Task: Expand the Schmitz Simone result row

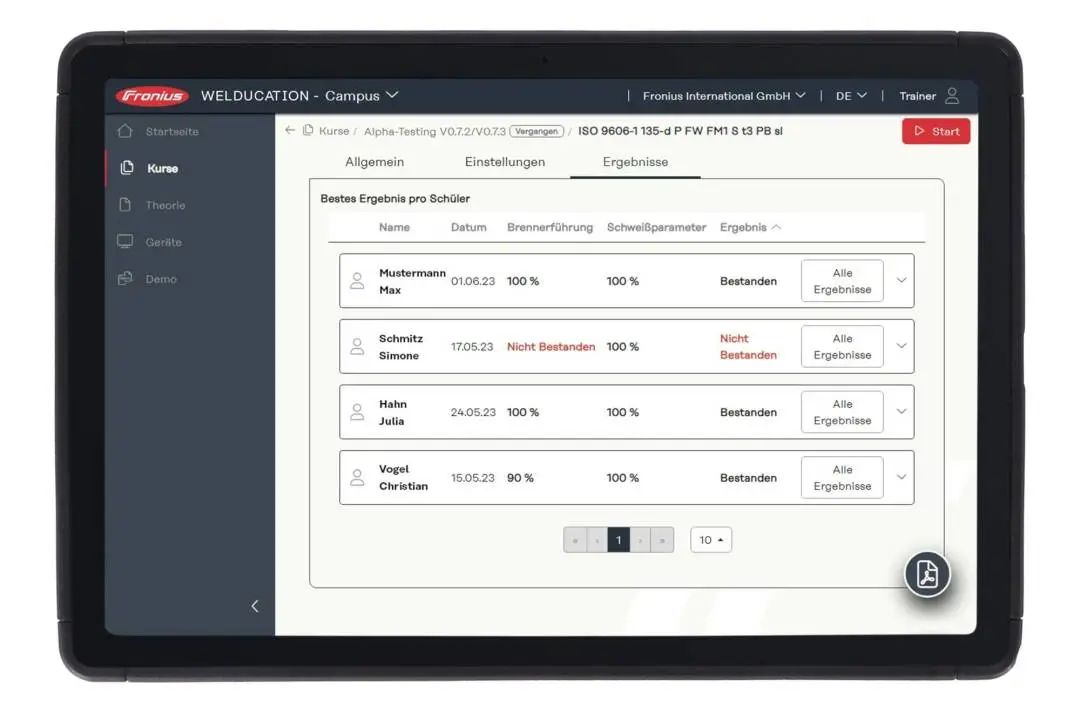Action: (901, 346)
